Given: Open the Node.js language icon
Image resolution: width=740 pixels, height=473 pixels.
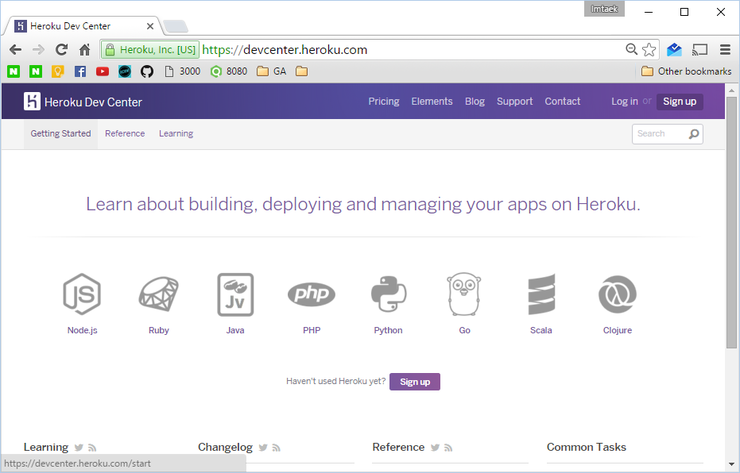Looking at the screenshot, I should tap(82, 294).
